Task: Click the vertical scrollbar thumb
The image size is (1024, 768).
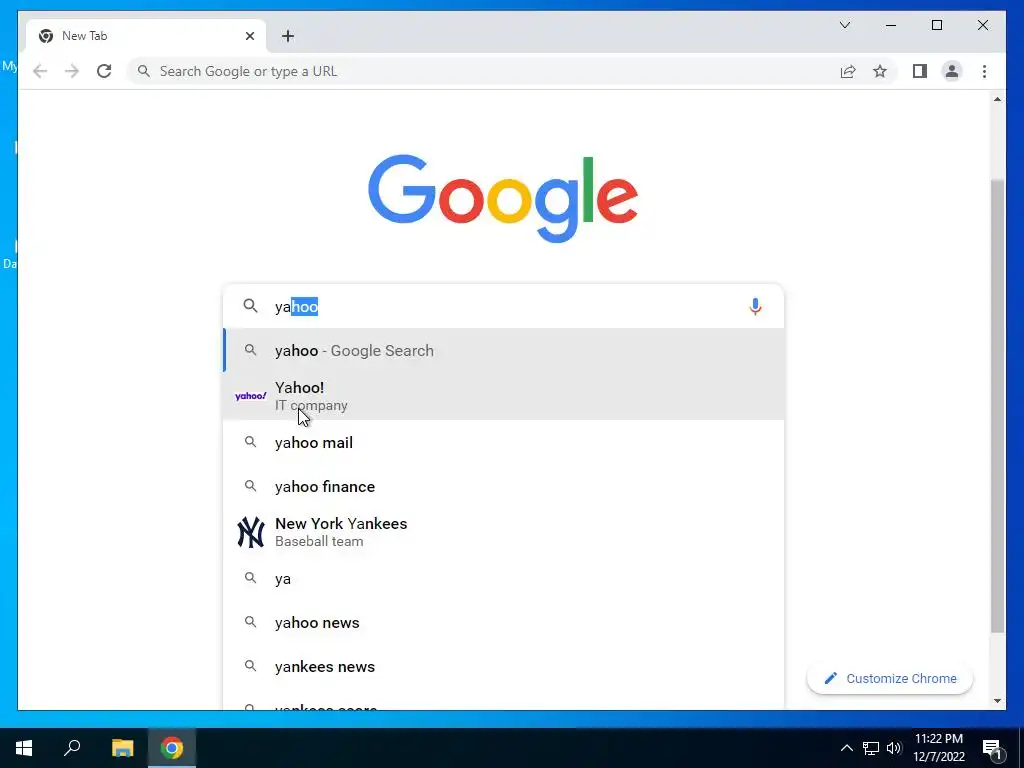Action: [997, 405]
